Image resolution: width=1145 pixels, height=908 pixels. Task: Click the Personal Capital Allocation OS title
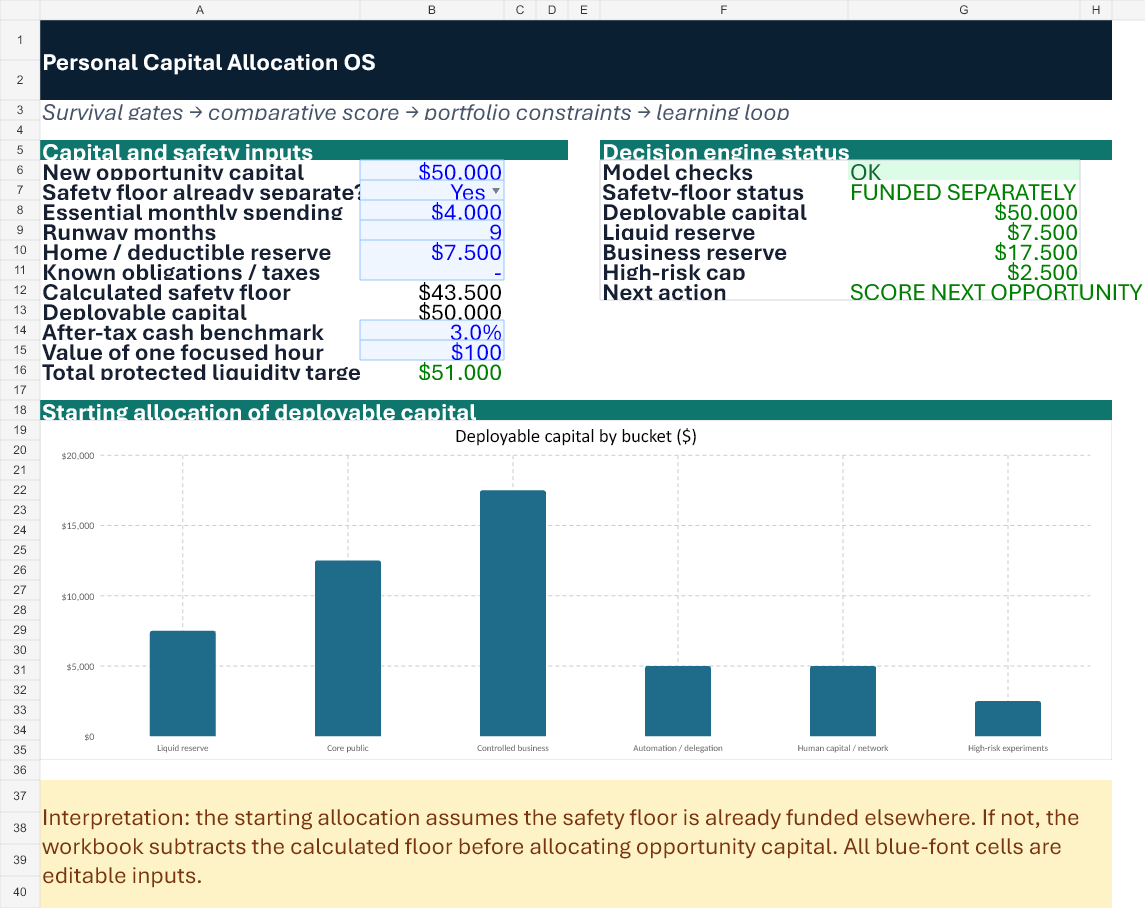[x=209, y=62]
